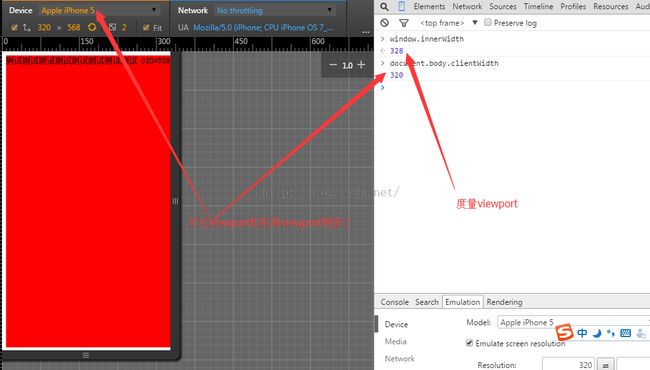Open the console filter funnel icon
650x370 pixels.
point(403,23)
